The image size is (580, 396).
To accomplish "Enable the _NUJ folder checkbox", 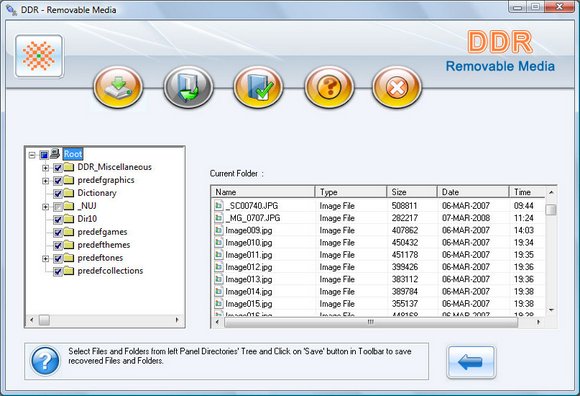I will pos(58,206).
